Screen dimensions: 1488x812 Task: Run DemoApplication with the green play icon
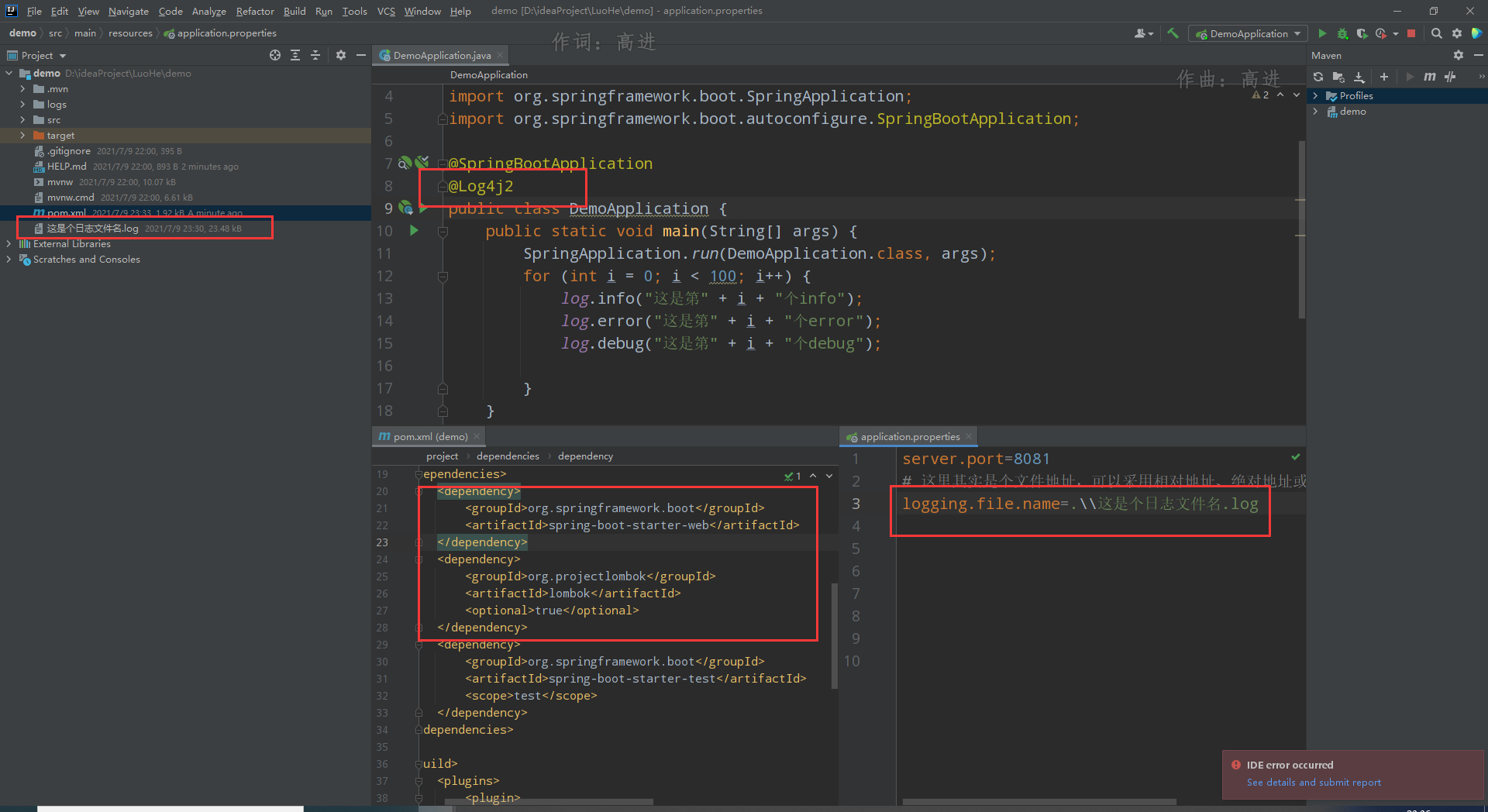[1322, 33]
